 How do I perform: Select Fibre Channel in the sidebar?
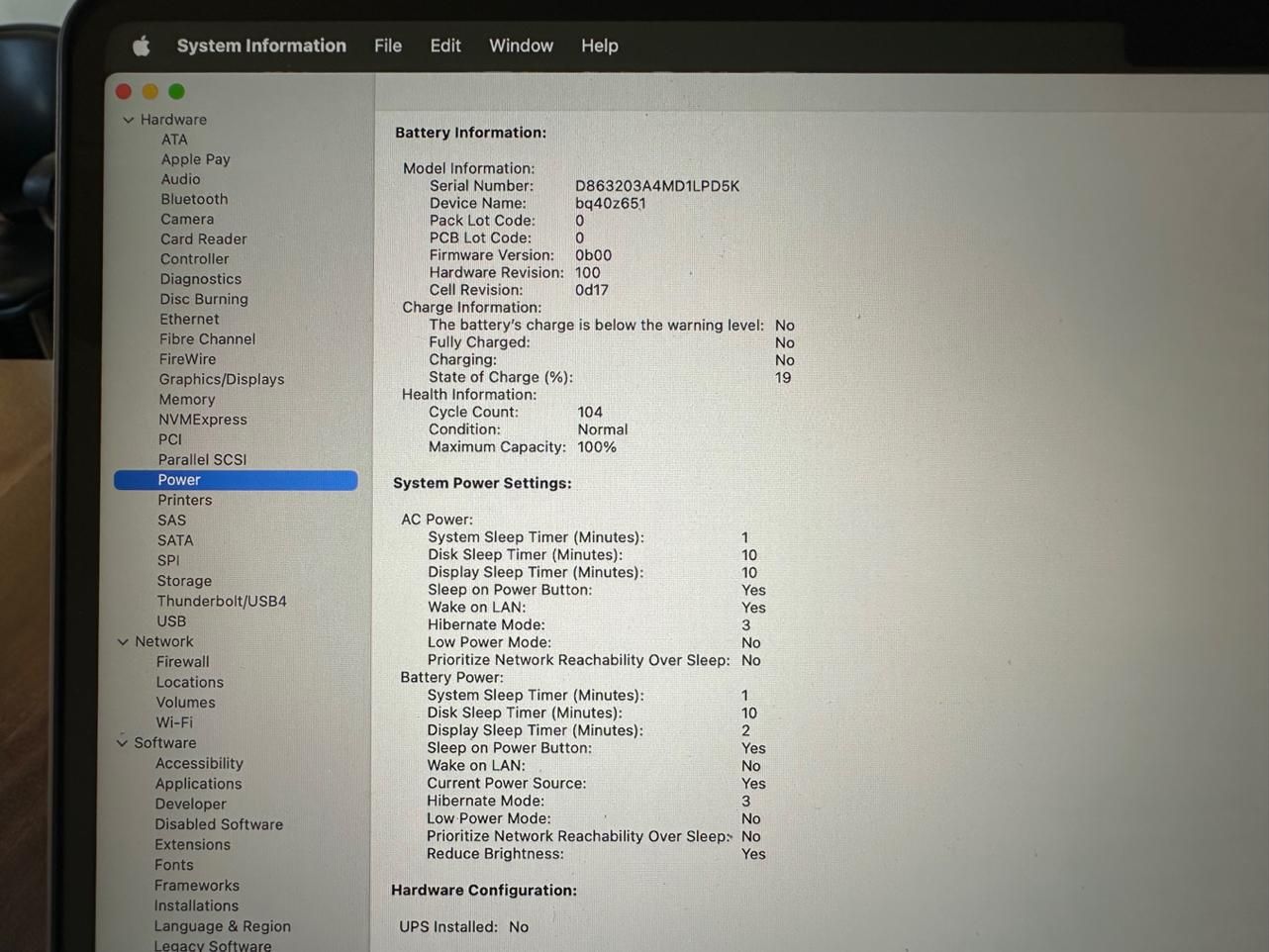coord(207,338)
